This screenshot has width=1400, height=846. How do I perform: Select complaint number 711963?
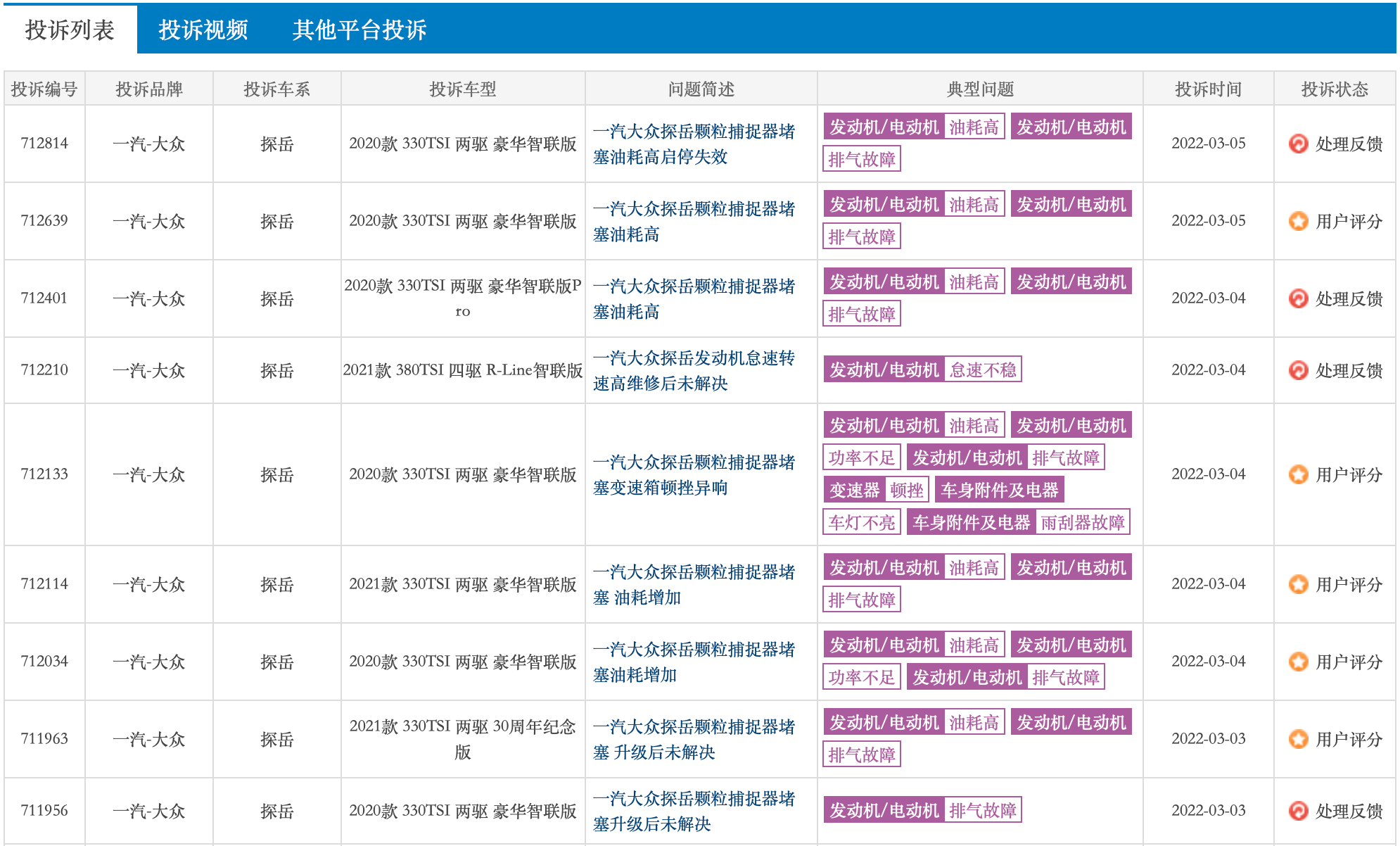tap(44, 739)
